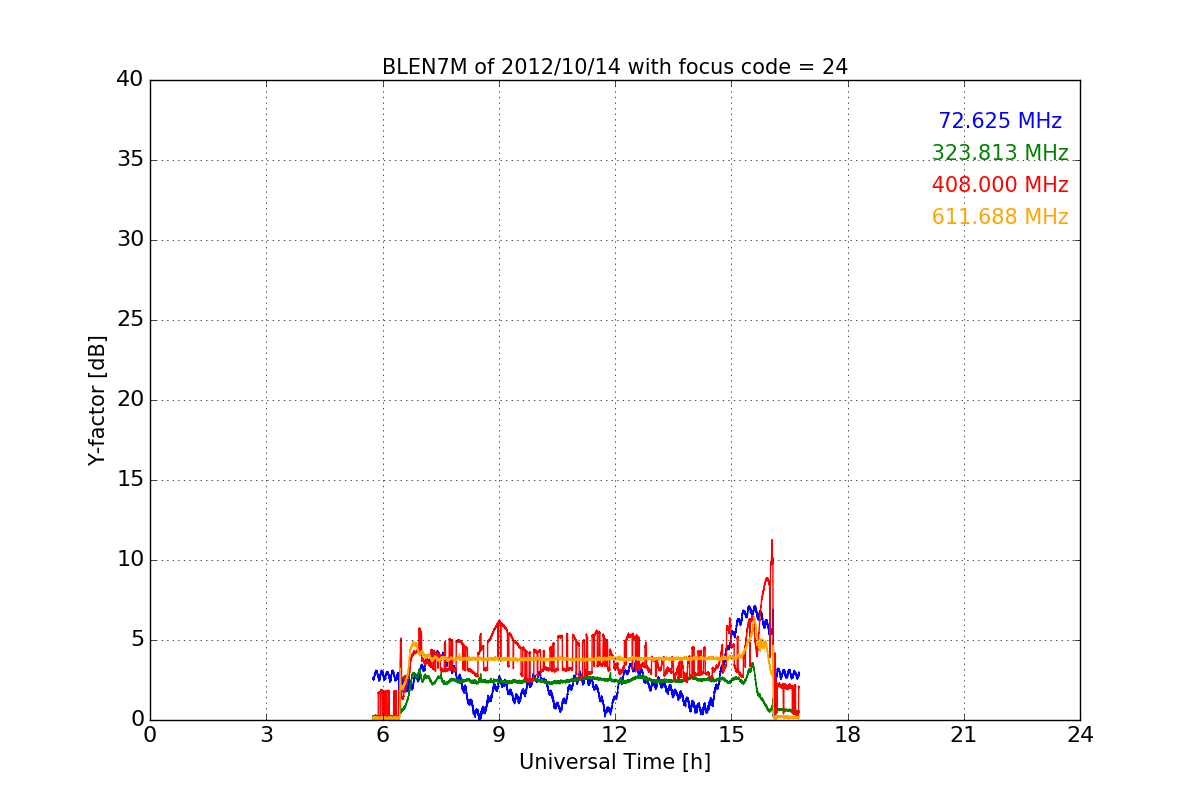Select the 12 tick on the time axis
Viewport: 1200px width, 800px height.
point(615,735)
